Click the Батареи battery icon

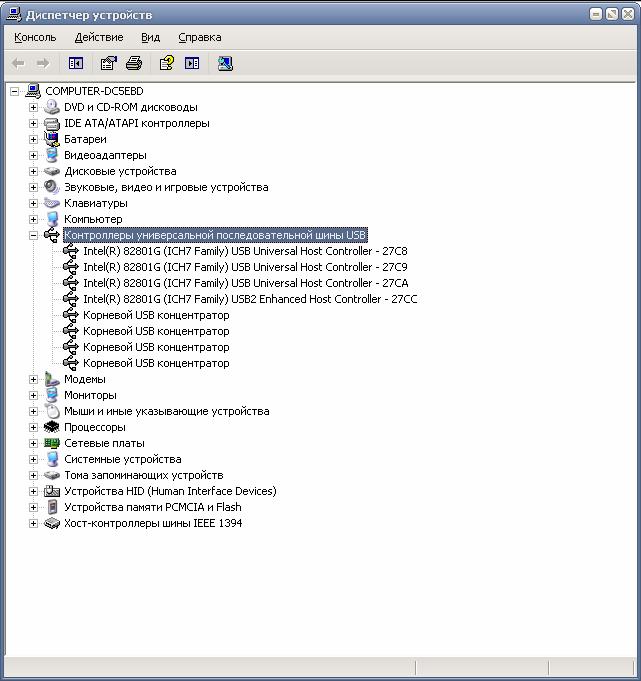(x=52, y=139)
